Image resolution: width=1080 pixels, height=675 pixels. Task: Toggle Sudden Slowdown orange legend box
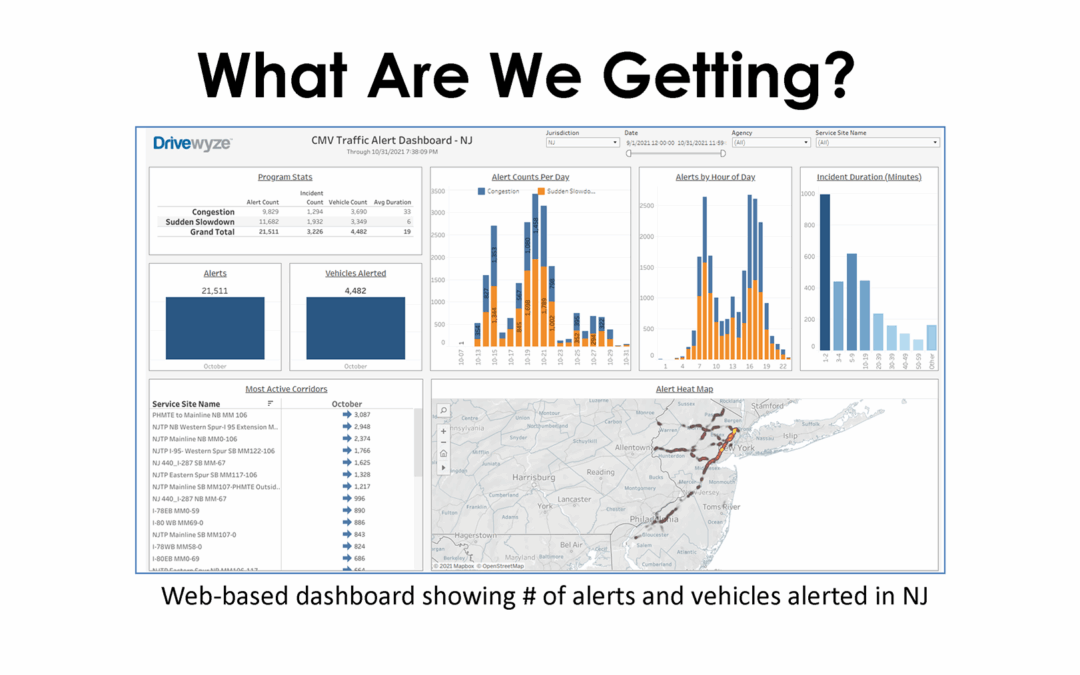coord(540,190)
